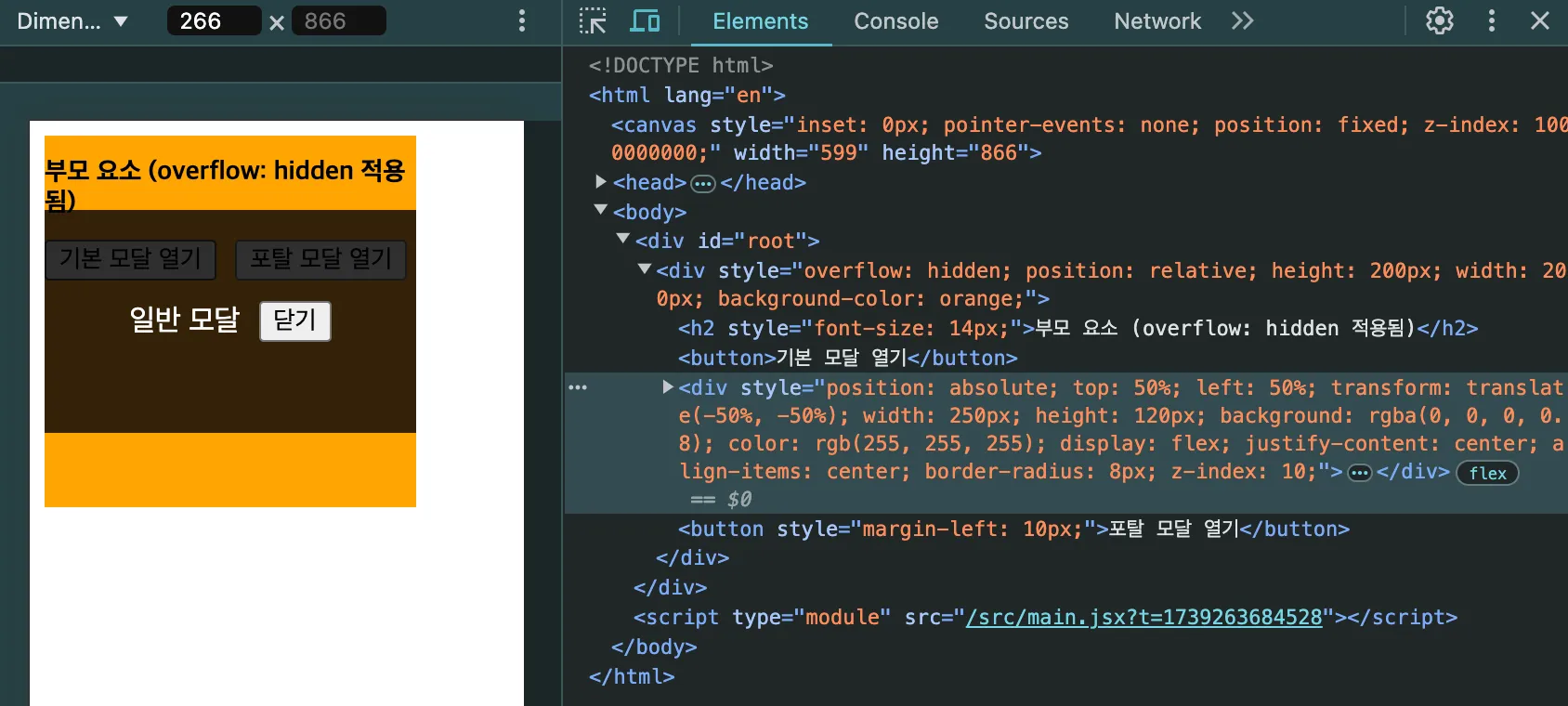Edit the viewport width field 266
The image size is (1568, 706).
point(214,20)
